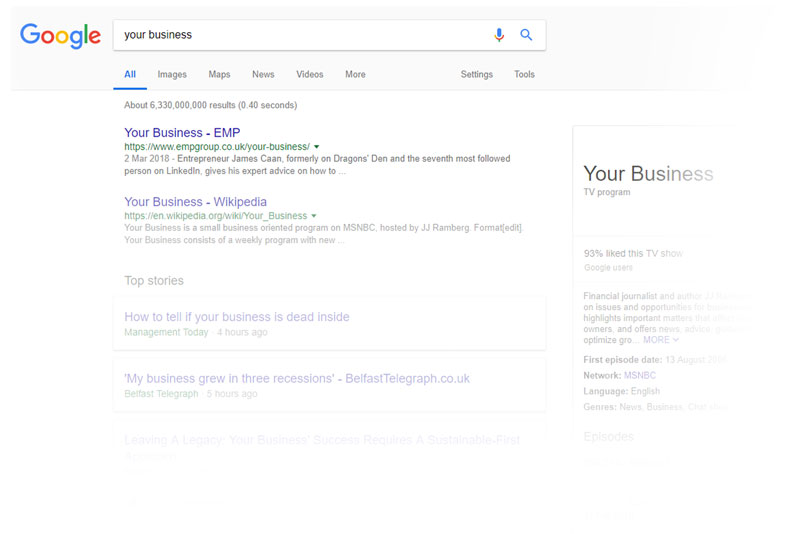Click the empgroup.co.uk green URL text
Image resolution: width=800 pixels, height=534 pixels.
point(217,147)
